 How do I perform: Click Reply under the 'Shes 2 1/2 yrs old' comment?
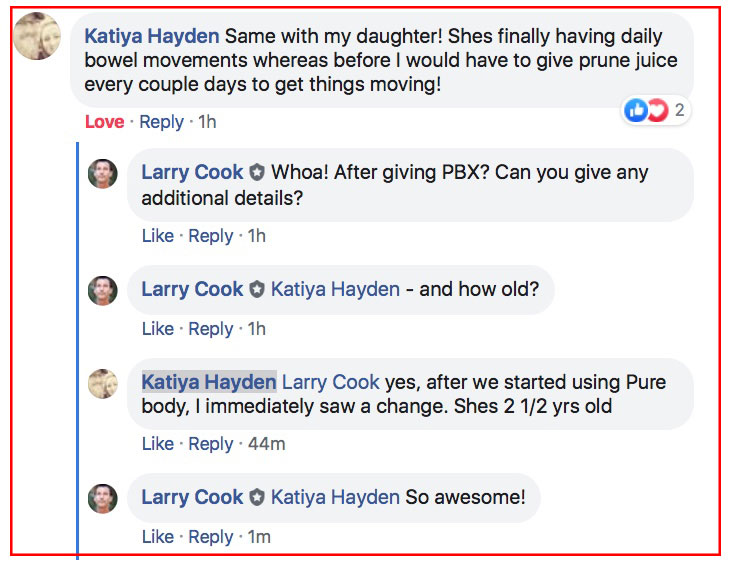210,444
